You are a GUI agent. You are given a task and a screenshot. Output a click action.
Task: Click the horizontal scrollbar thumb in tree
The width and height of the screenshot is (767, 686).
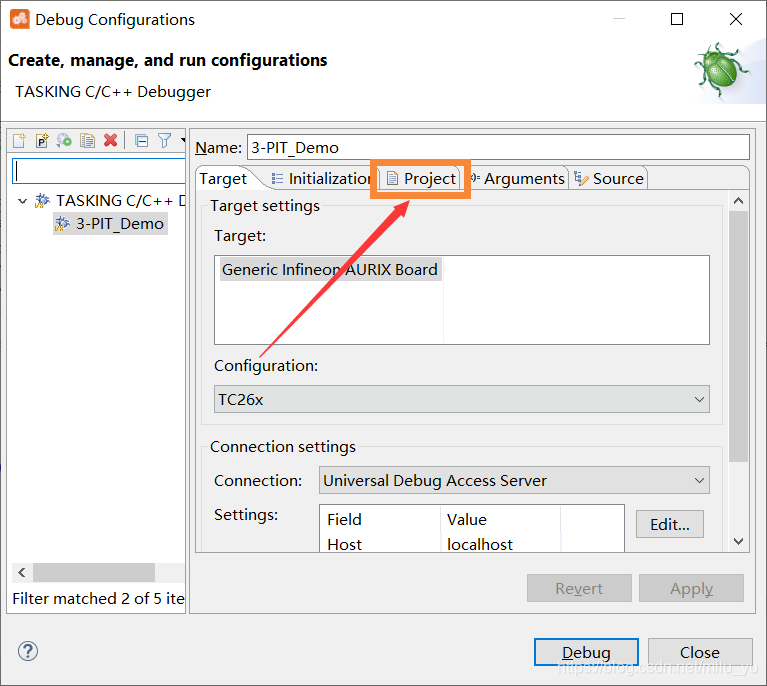94,572
